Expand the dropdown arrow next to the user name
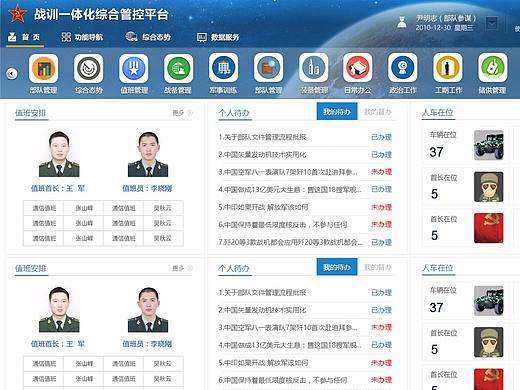Viewport: 520px width, 390px height. (x=492, y=23)
